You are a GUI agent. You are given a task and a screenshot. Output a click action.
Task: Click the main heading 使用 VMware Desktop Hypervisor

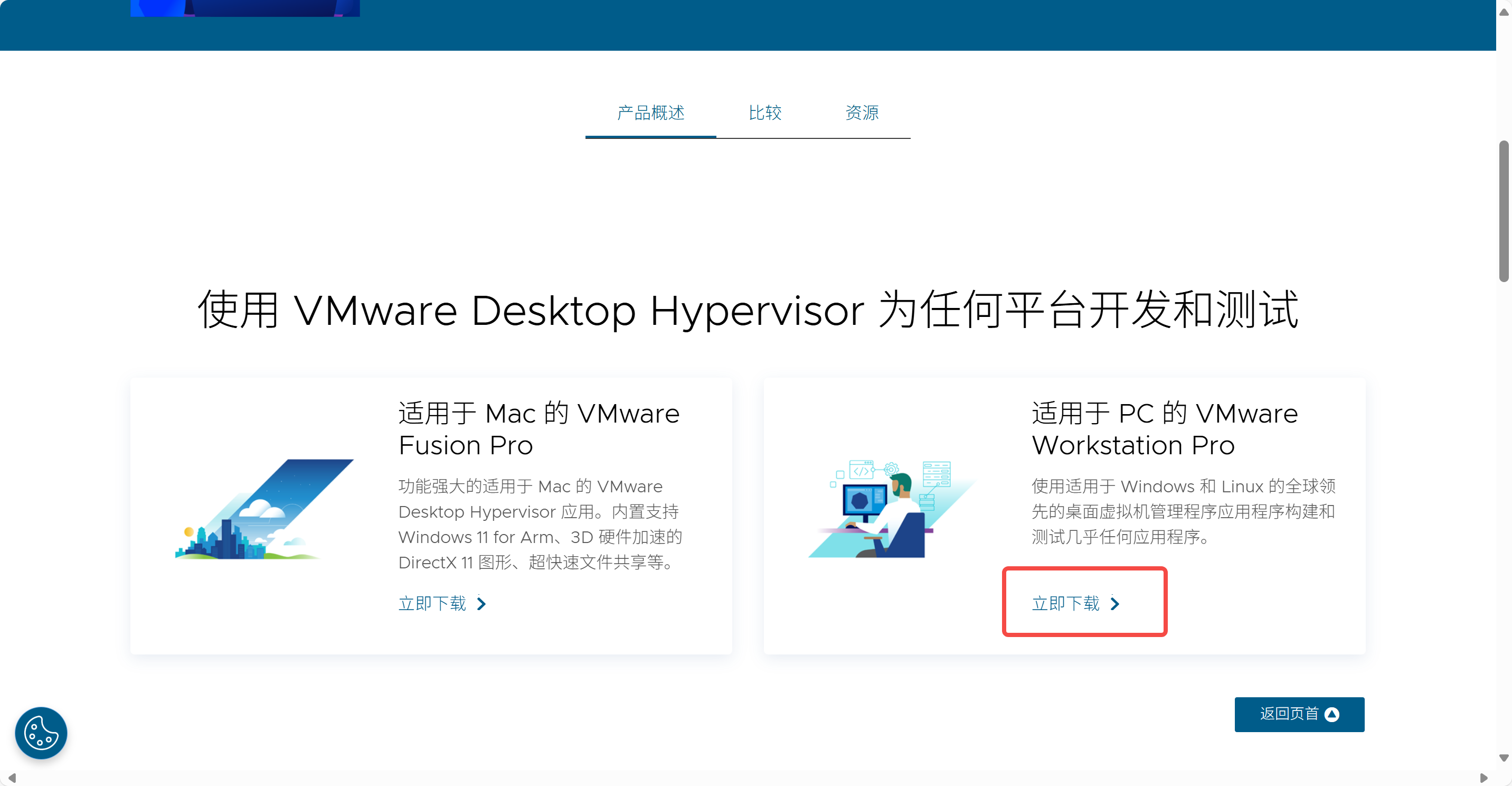coord(748,310)
